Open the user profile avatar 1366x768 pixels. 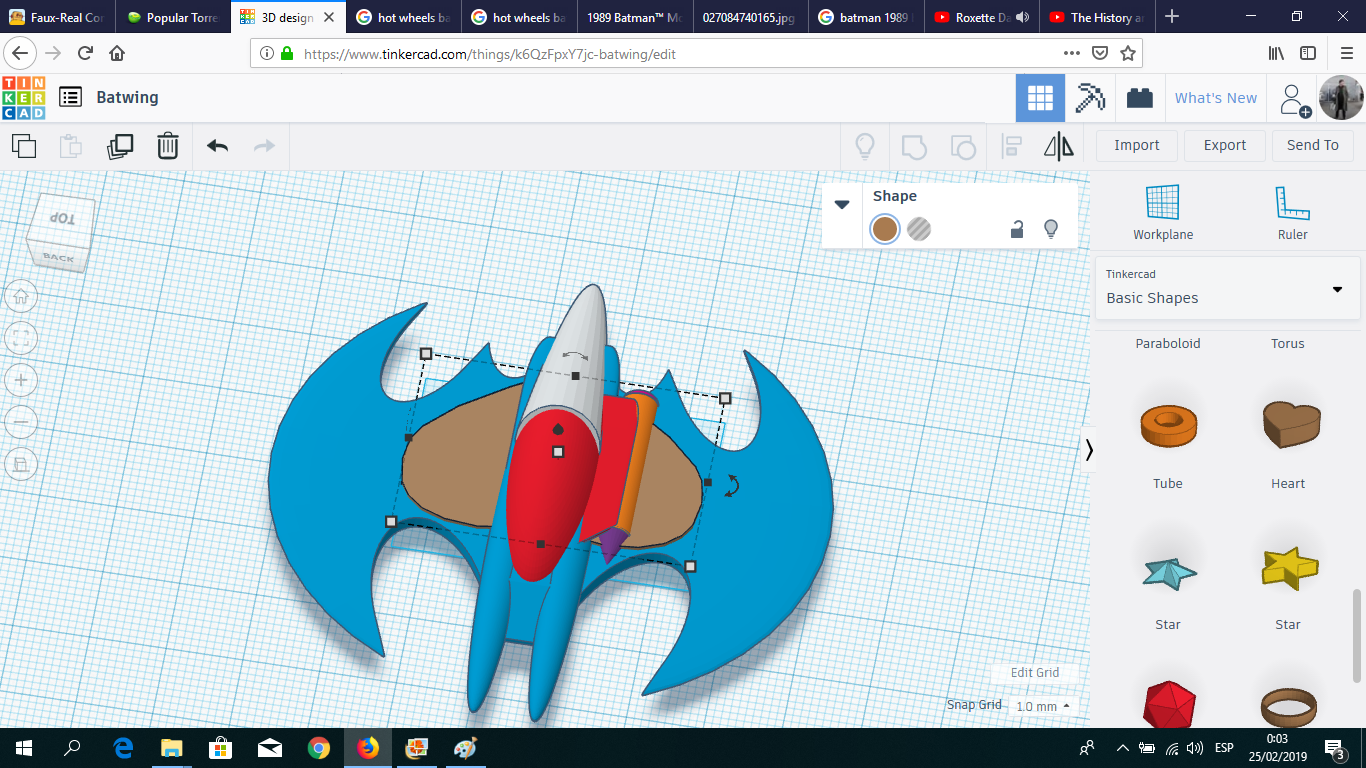(x=1341, y=98)
